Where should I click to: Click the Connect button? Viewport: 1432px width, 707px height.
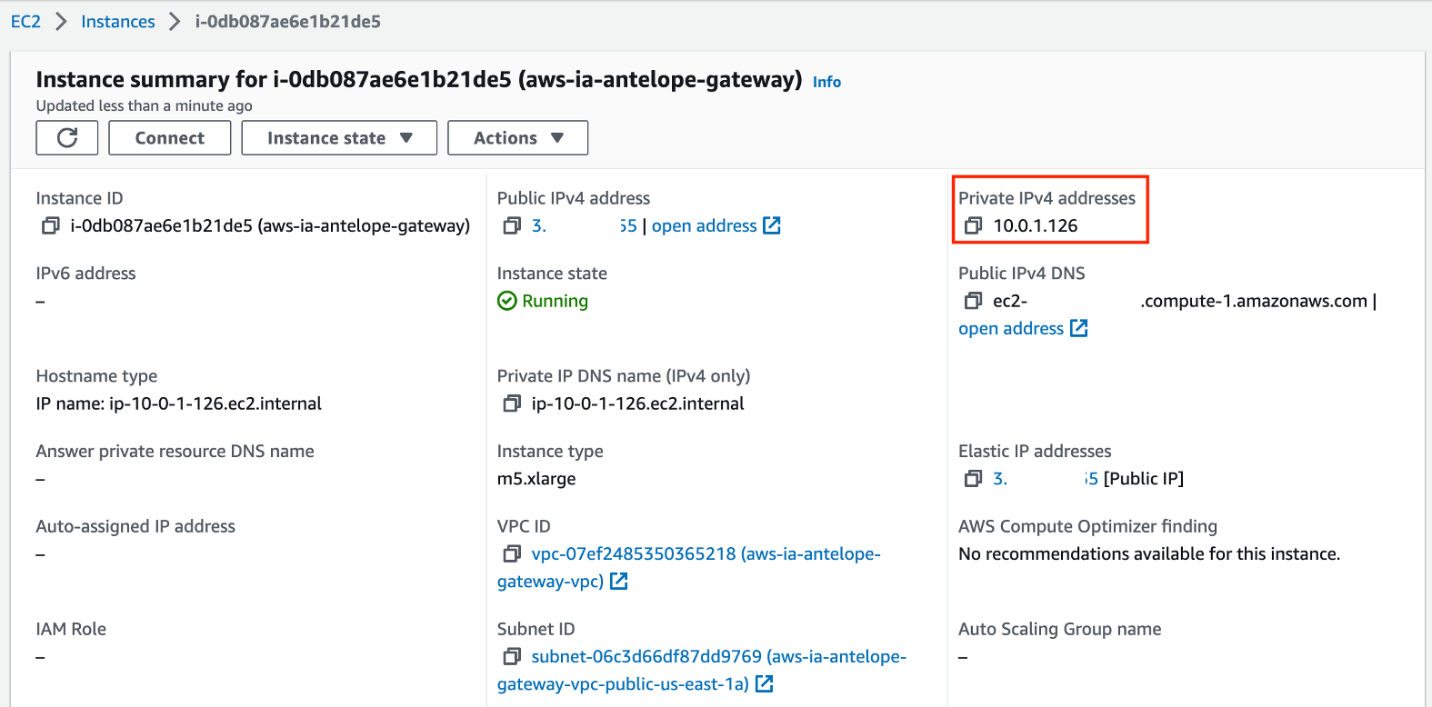pyautogui.click(x=169, y=137)
